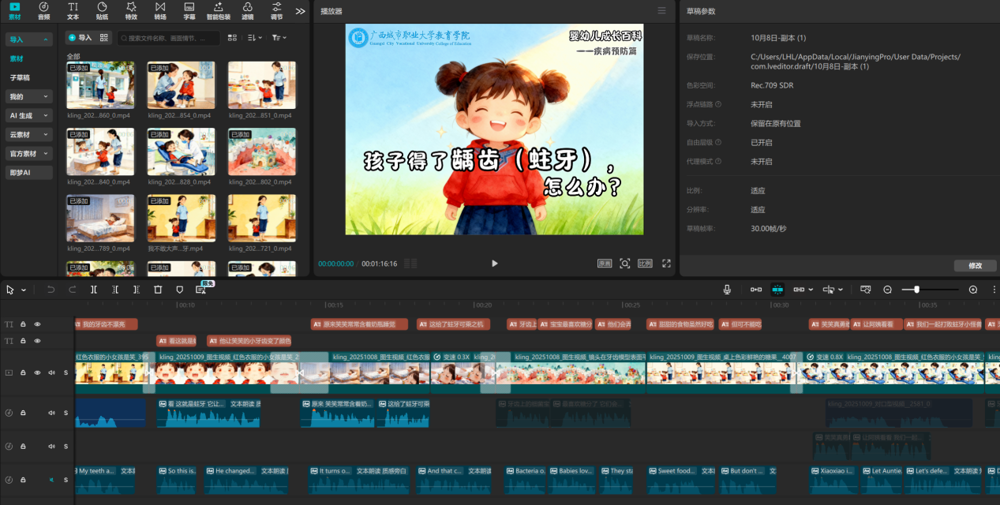1000x505 pixels.
Task: Expand the 官方素材 sidebar dropdown
Action: tap(29, 154)
